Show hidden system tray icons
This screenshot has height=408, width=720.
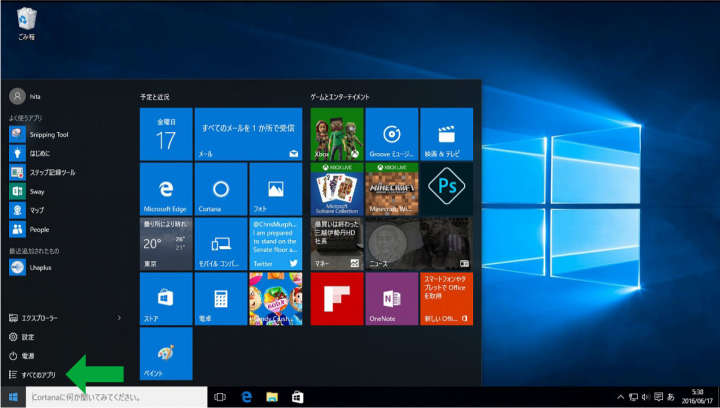tap(620, 397)
